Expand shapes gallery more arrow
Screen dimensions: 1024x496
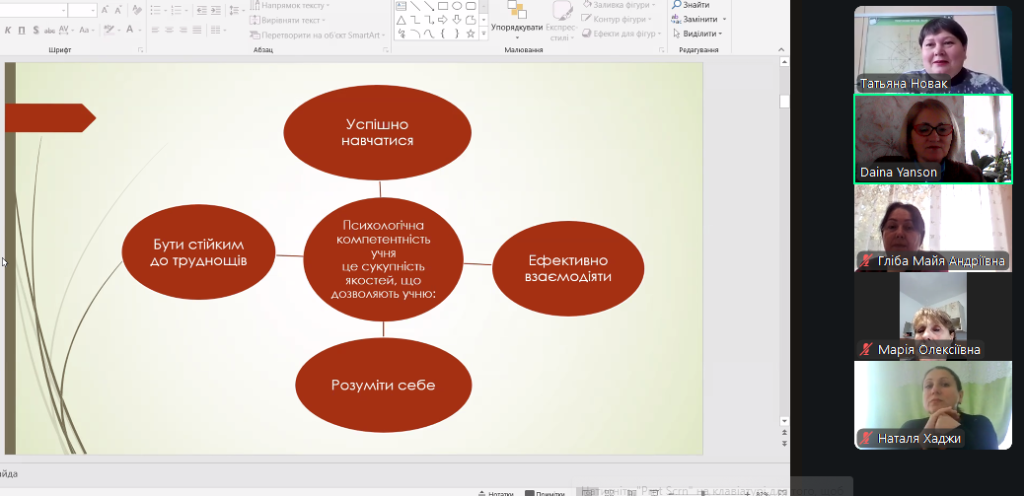point(484,34)
